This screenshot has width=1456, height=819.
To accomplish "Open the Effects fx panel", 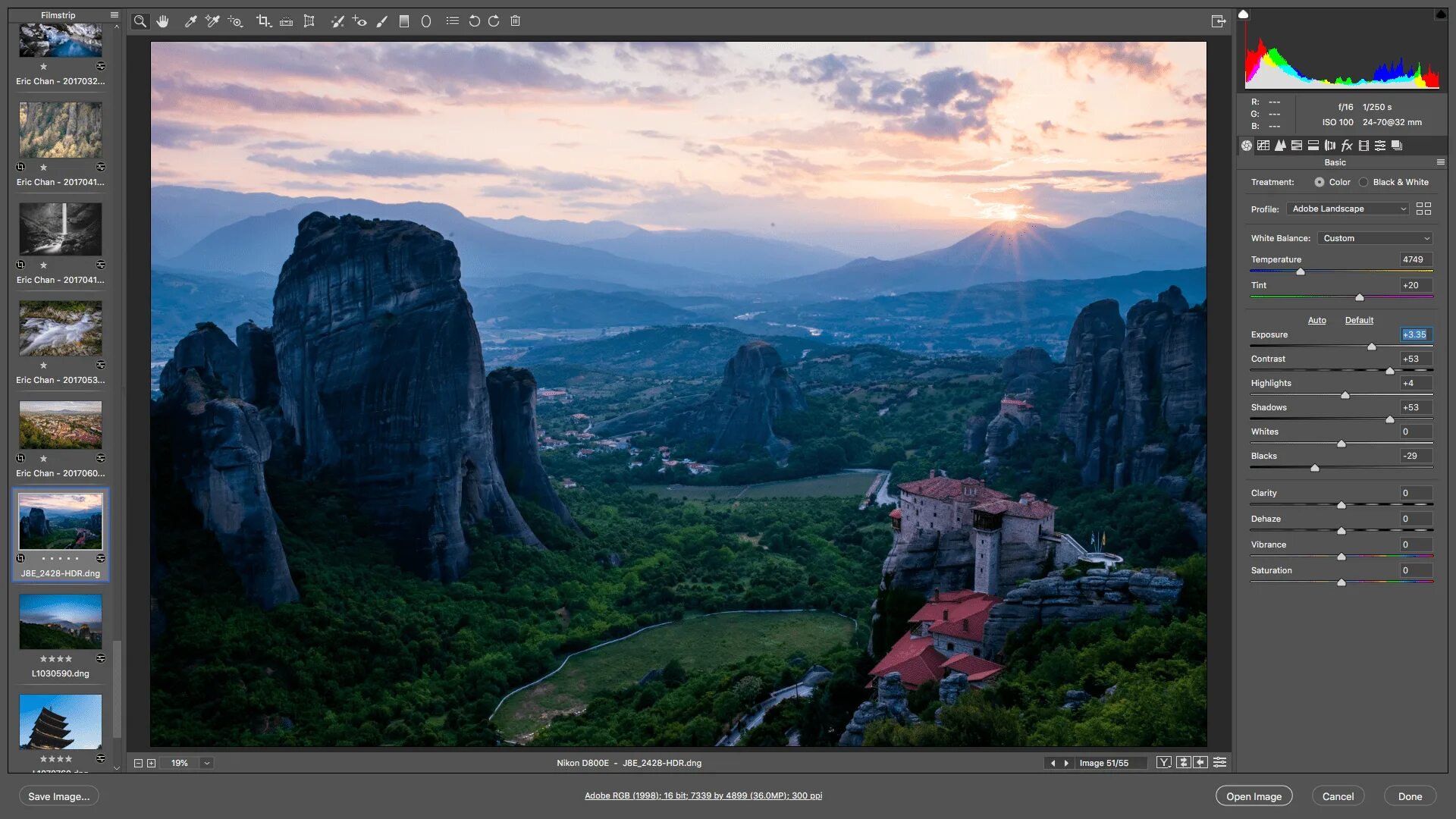I will [x=1347, y=146].
